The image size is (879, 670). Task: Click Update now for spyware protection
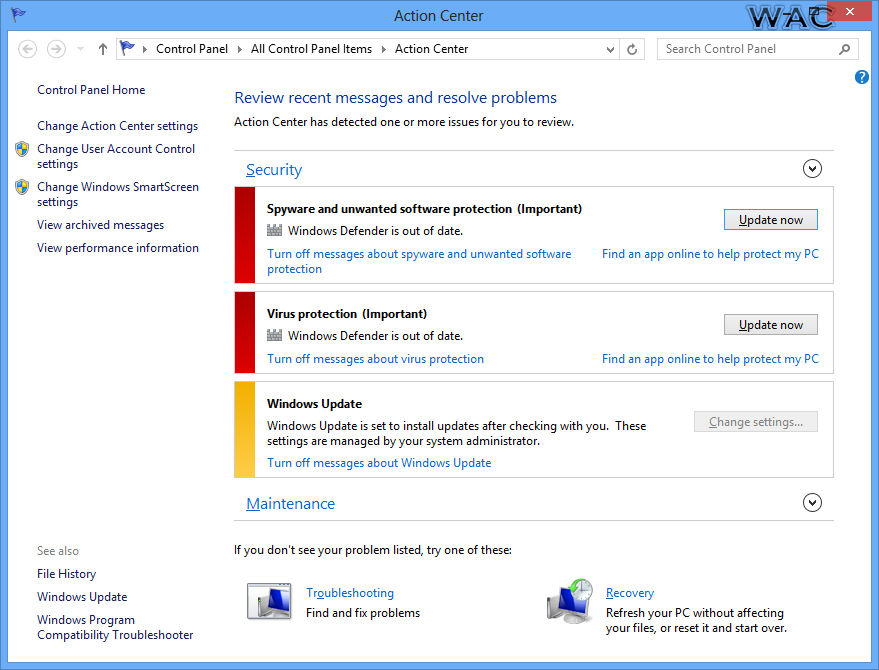coord(771,220)
